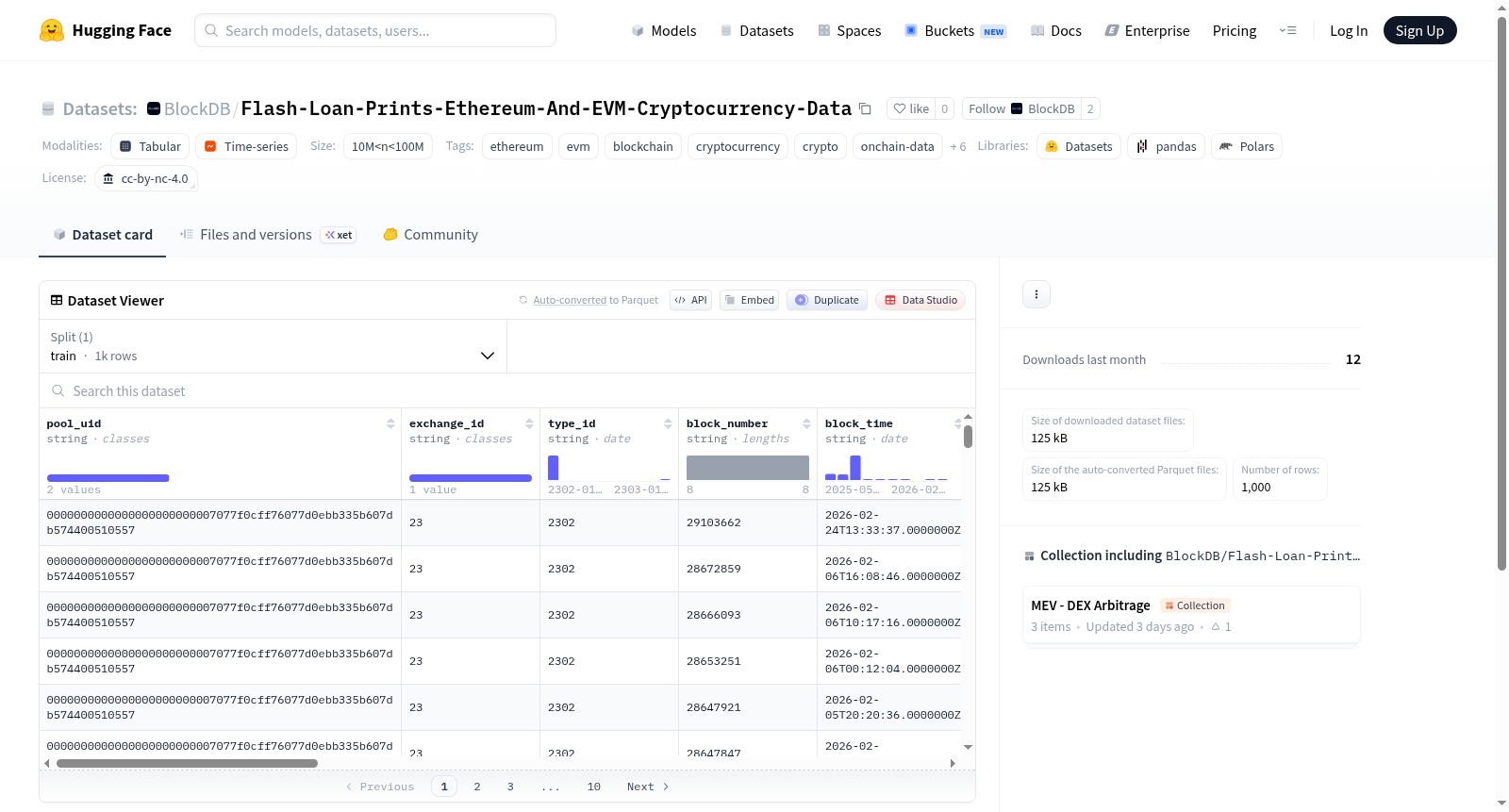1509x812 pixels.
Task: Open Buckets from the navigation bar
Action: pyautogui.click(x=955, y=31)
